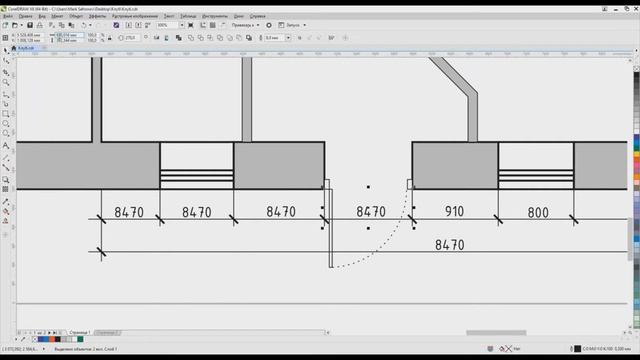Select the Rectangle tool
Image resolution: width=640 pixels, height=360 pixels.
(x=6, y=114)
